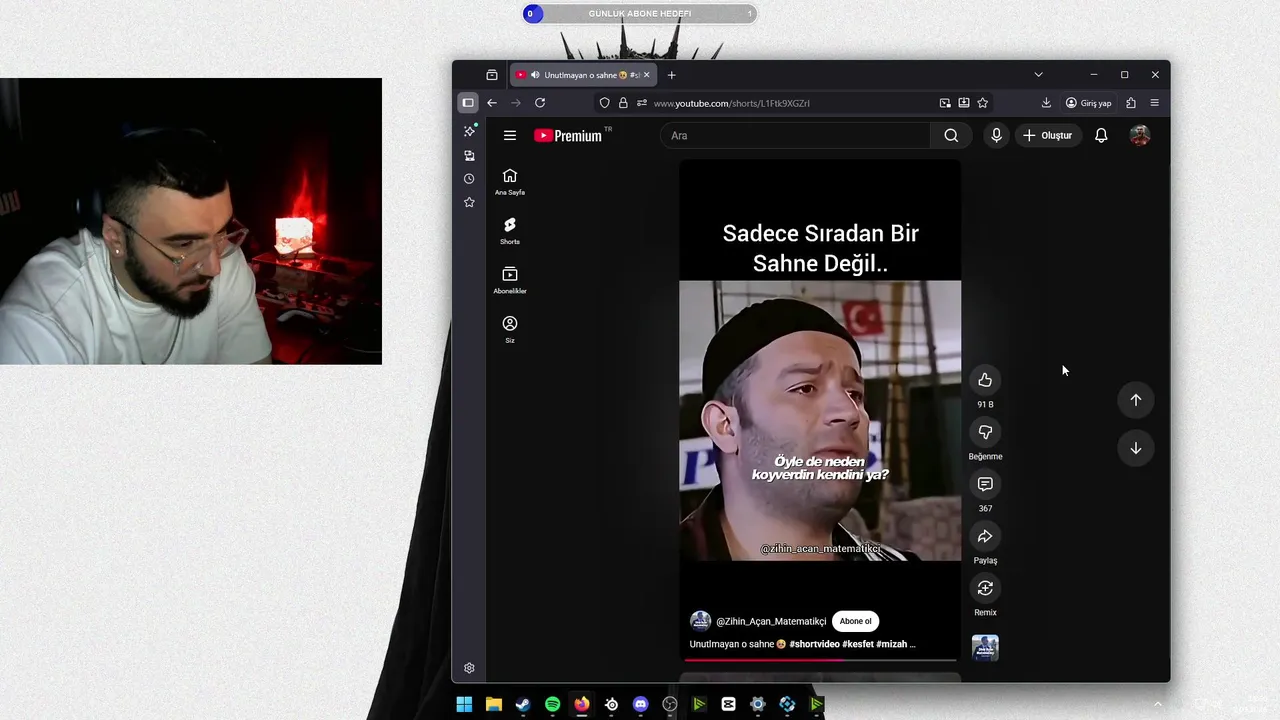Open Firefox downloads panel

(x=1046, y=103)
